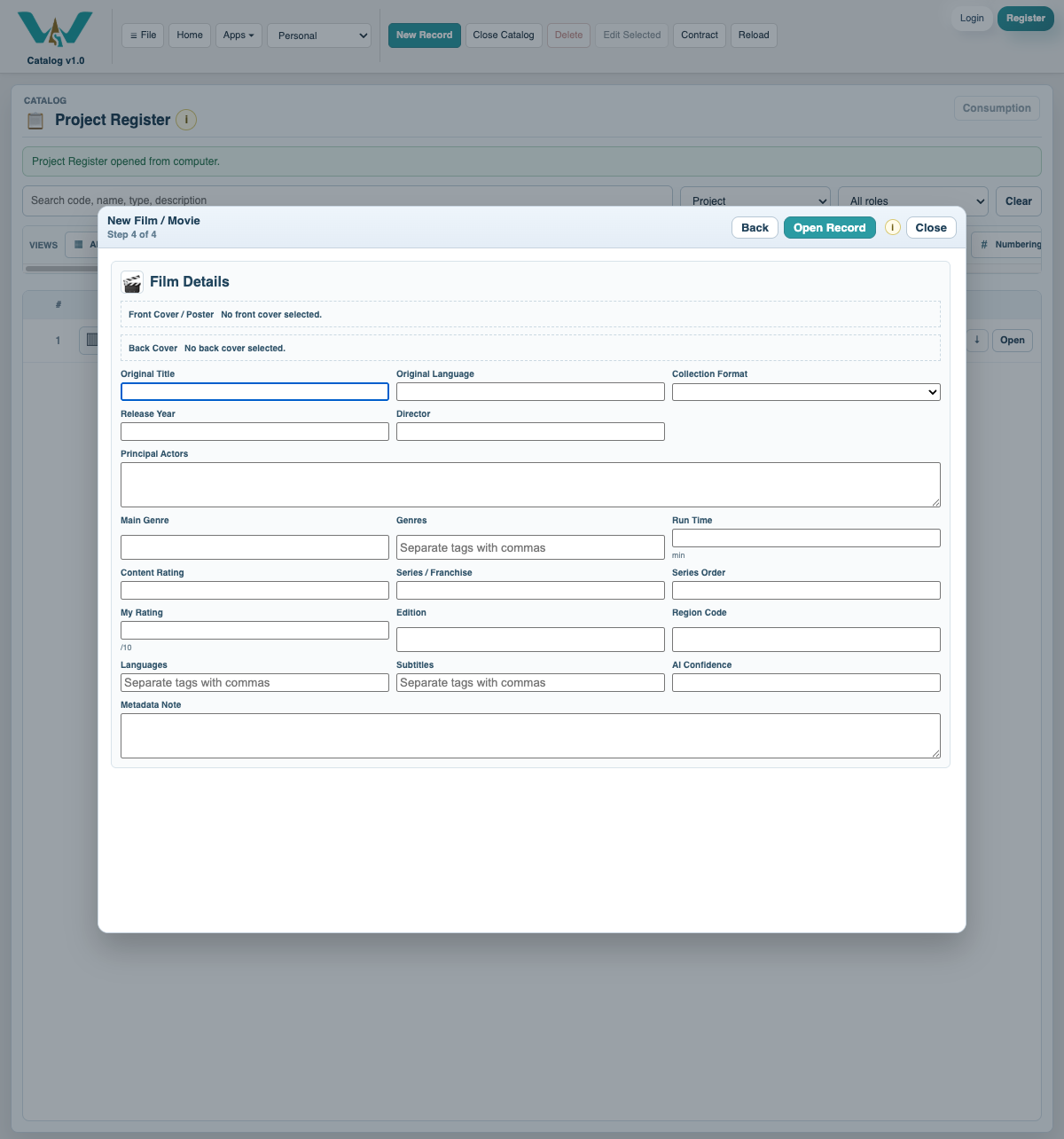1064x1139 pixels.
Task: Focus the Original Language field
Action: [530, 392]
